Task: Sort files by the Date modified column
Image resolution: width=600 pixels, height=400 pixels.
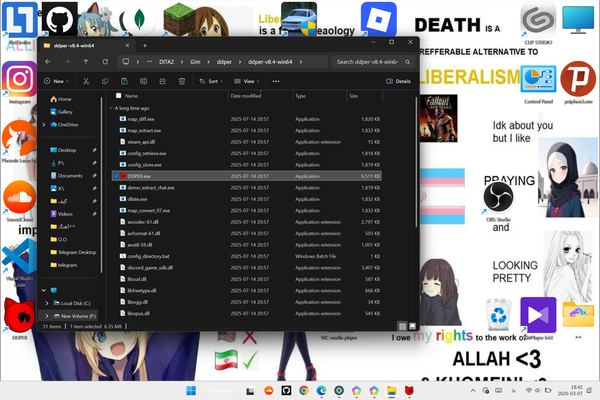Action: (260, 96)
